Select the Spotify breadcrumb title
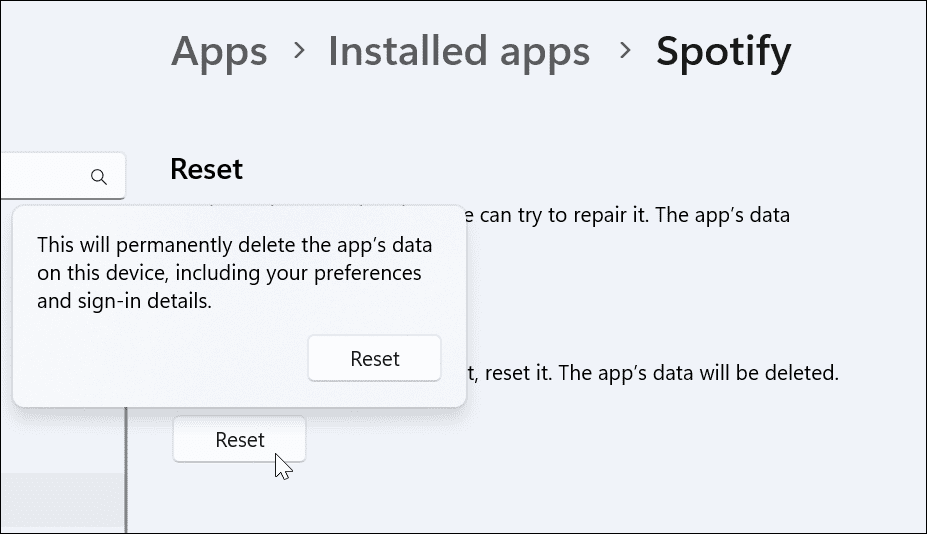The width and height of the screenshot is (927, 534). 723,51
